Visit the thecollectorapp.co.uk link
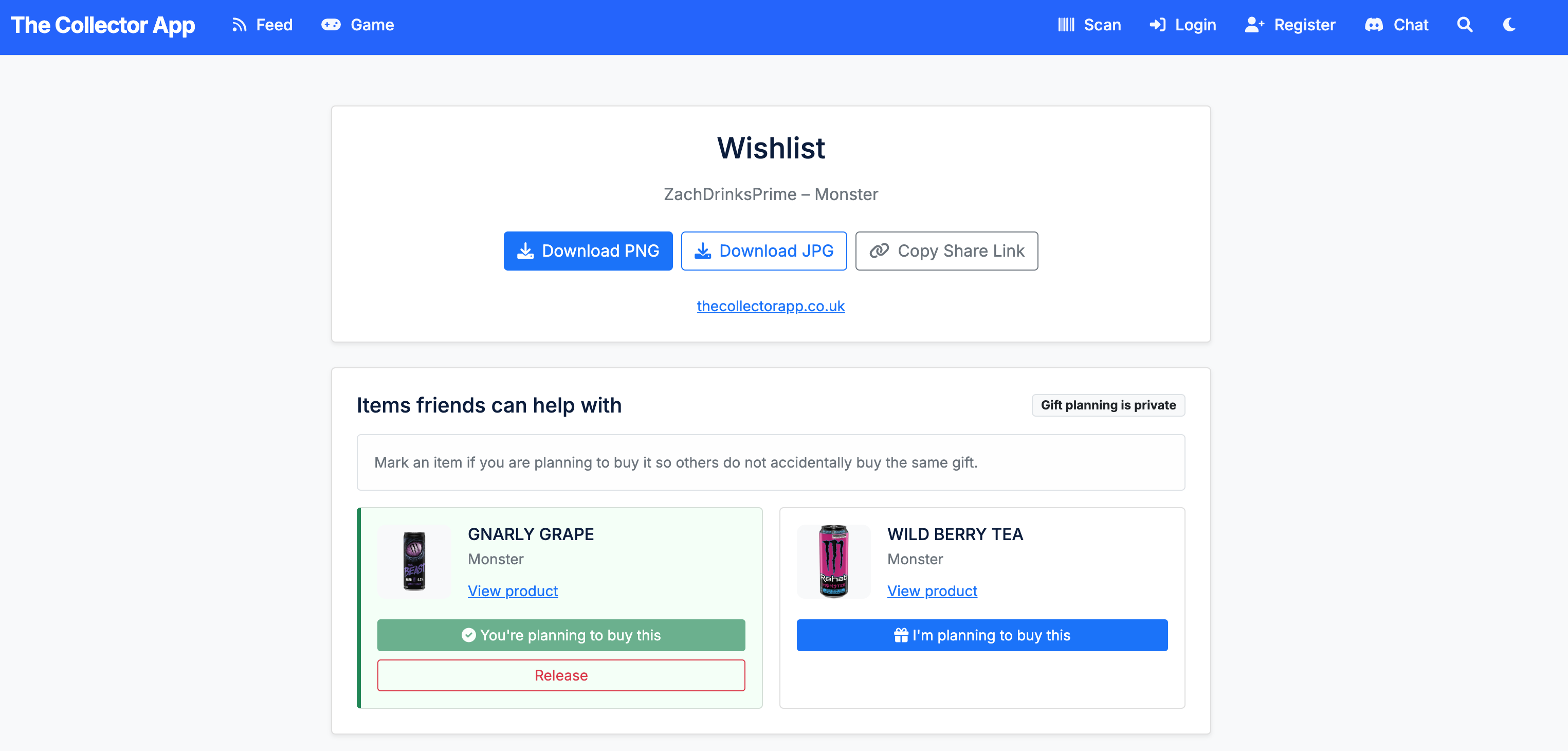 point(771,306)
